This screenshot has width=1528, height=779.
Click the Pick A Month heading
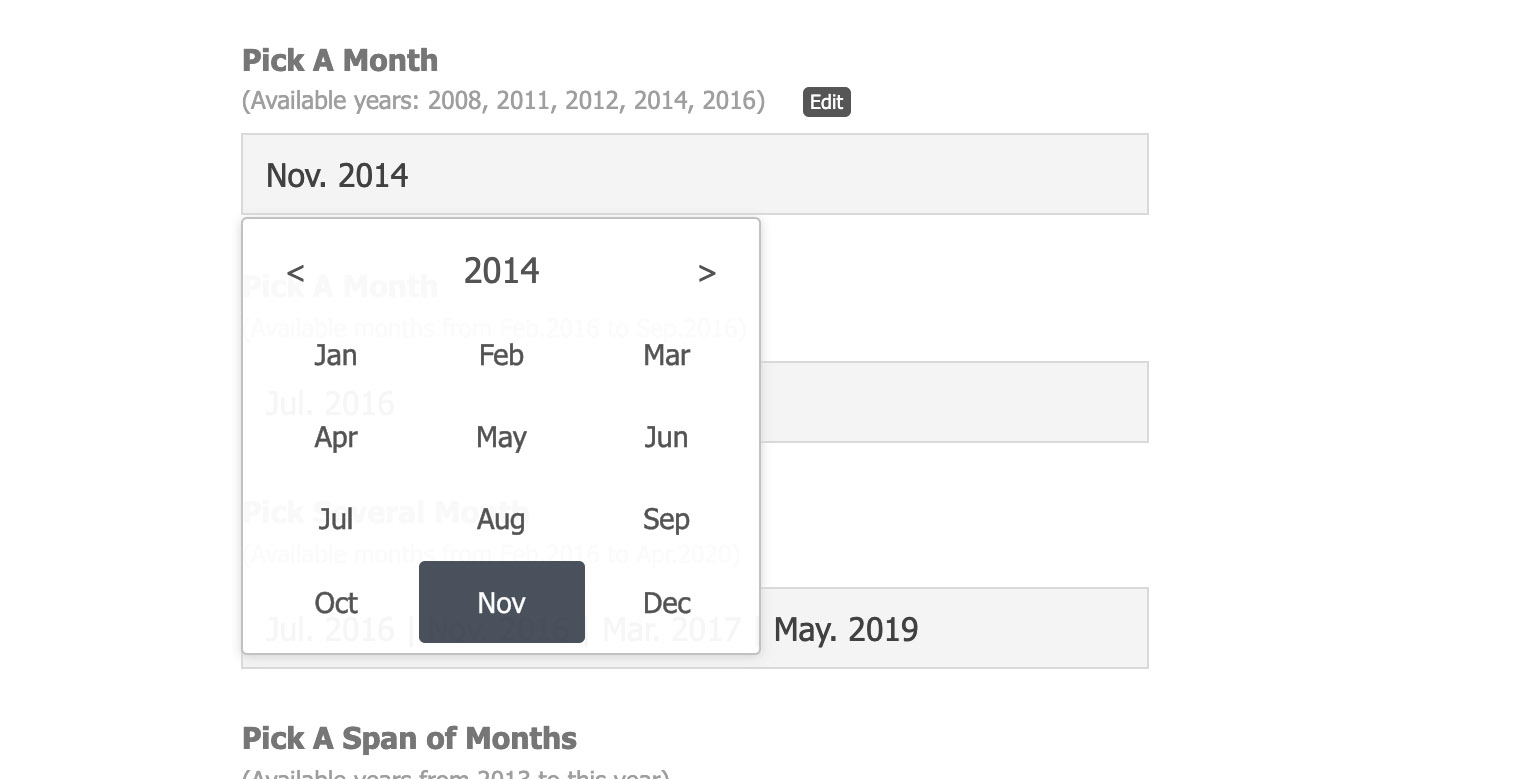[x=339, y=60]
